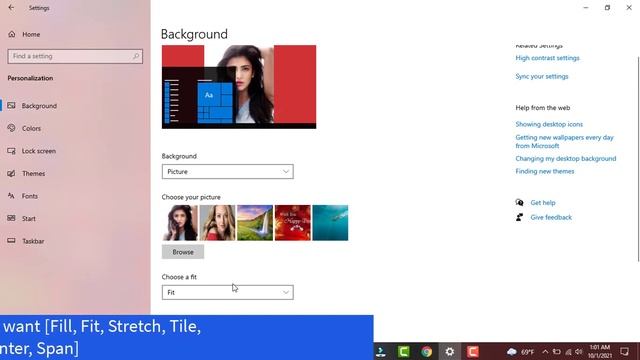Open High contrast settings link
The image size is (640, 360).
point(547,58)
